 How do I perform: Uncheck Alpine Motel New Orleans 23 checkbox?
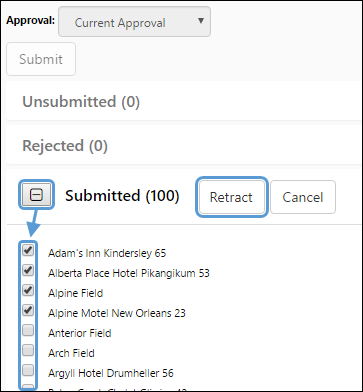[28, 310]
